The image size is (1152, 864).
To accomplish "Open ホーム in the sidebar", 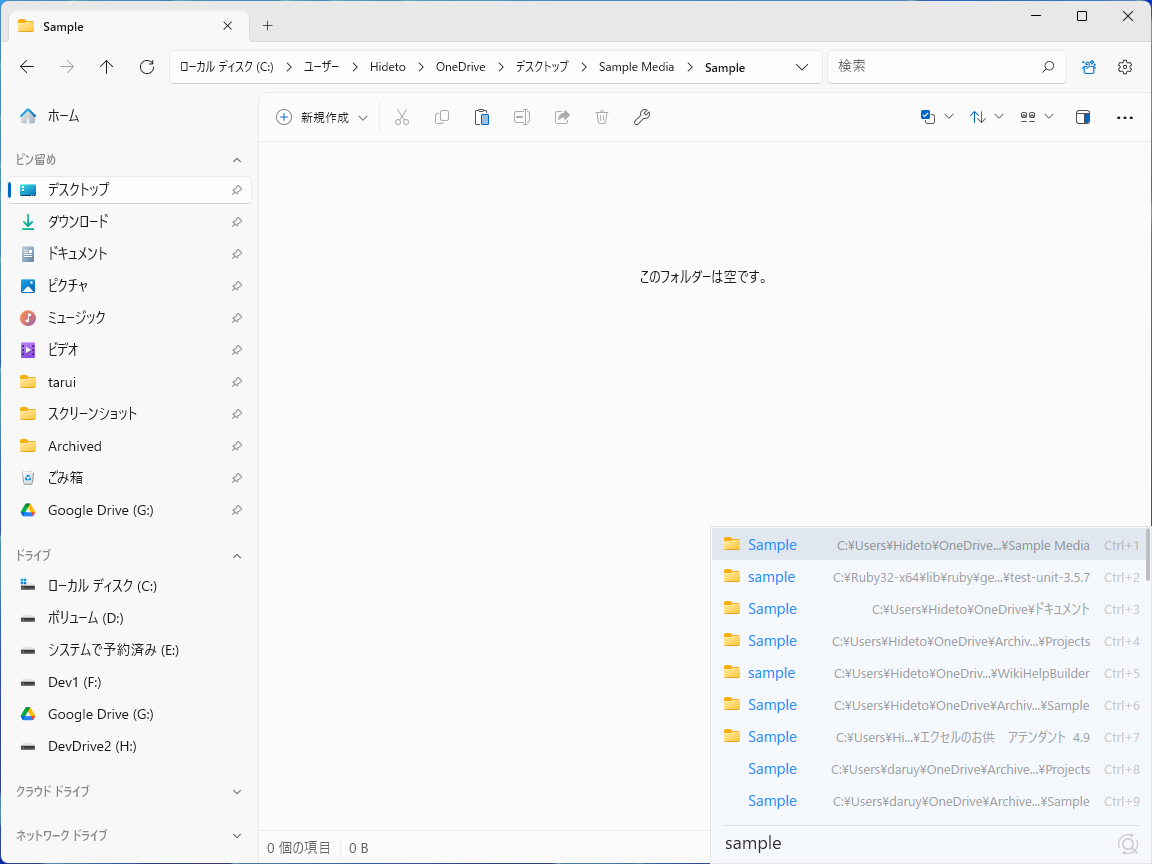I will (x=129, y=116).
